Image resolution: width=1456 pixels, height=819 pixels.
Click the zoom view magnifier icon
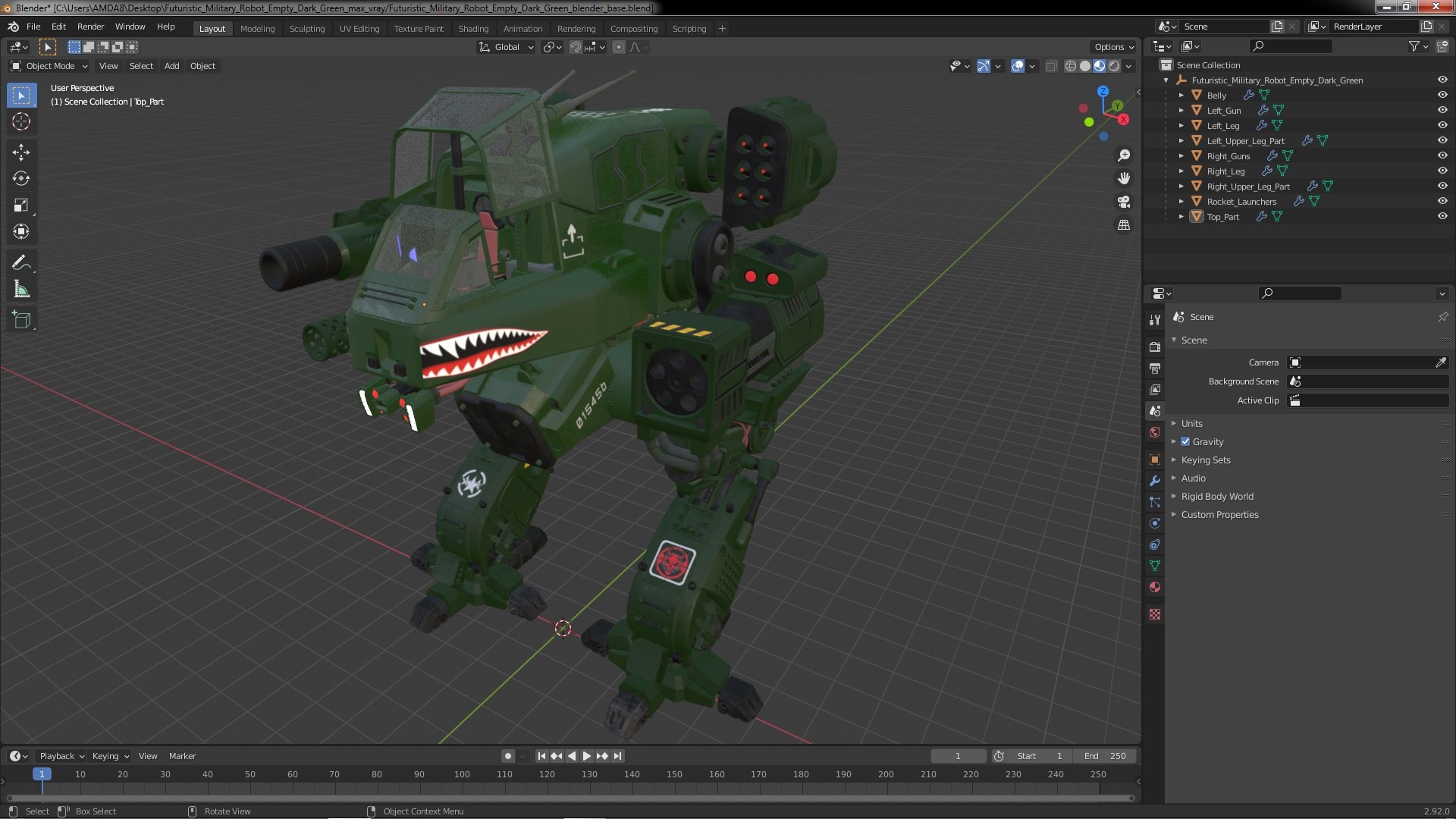pos(1124,155)
